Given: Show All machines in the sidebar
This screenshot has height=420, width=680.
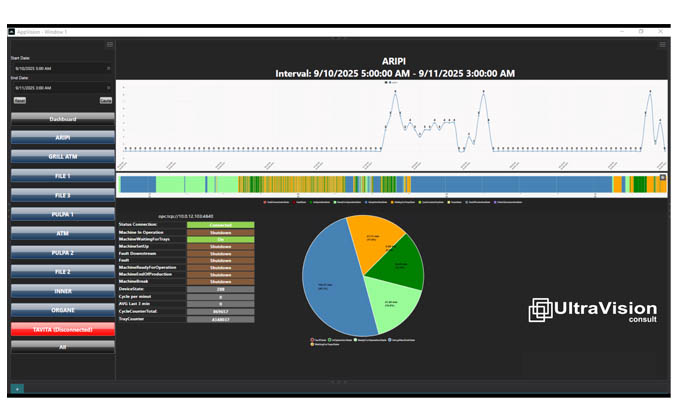Looking at the screenshot, I should pyautogui.click(x=61, y=346).
